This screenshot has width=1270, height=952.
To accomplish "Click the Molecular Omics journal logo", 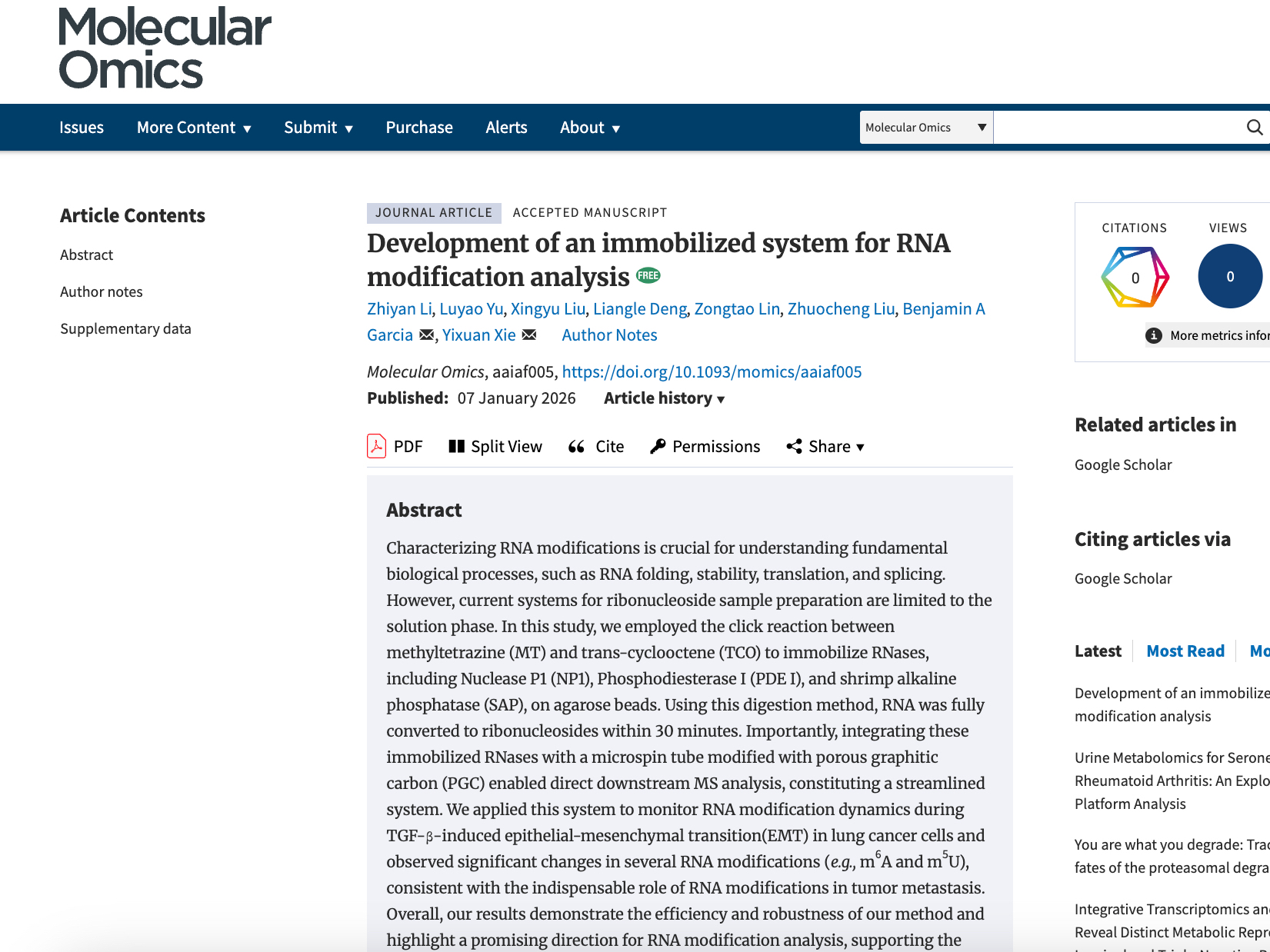I will (x=165, y=48).
